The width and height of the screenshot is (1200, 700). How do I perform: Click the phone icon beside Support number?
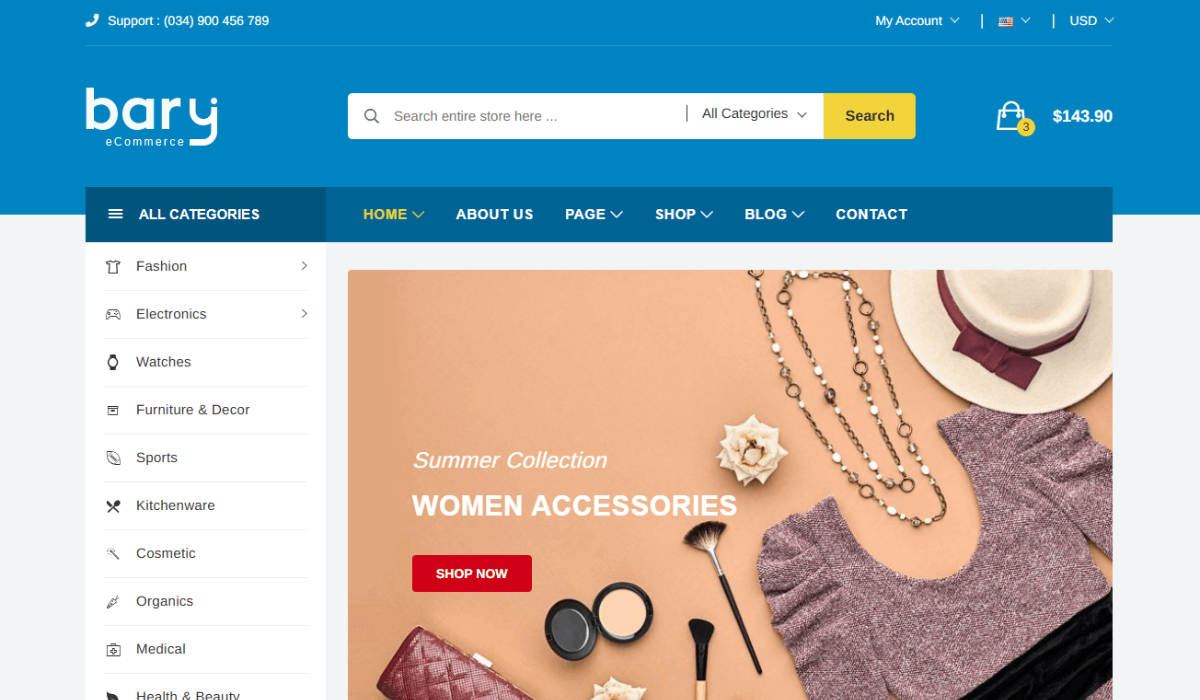pyautogui.click(x=92, y=20)
